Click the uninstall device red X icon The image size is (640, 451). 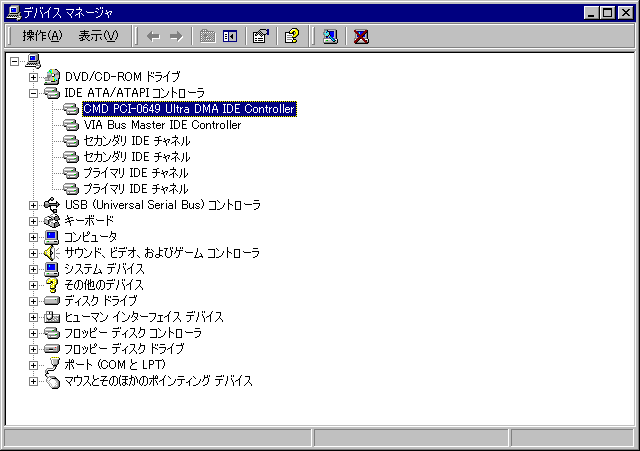click(x=361, y=36)
